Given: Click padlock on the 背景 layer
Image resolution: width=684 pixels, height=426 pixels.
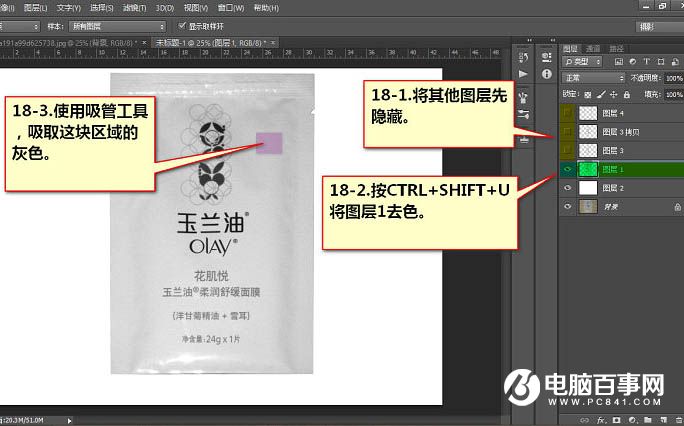Looking at the screenshot, I should [x=677, y=207].
